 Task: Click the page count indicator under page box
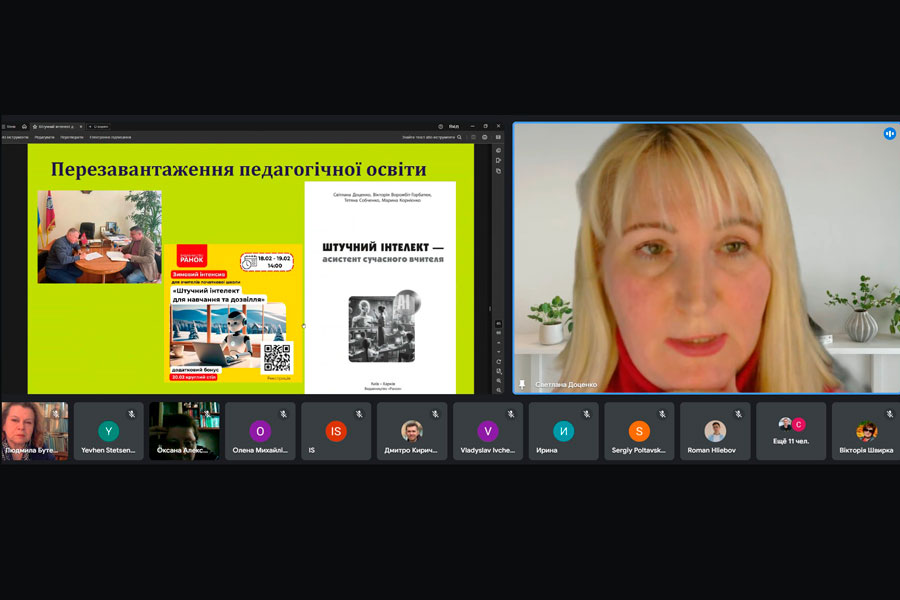tap(498, 332)
